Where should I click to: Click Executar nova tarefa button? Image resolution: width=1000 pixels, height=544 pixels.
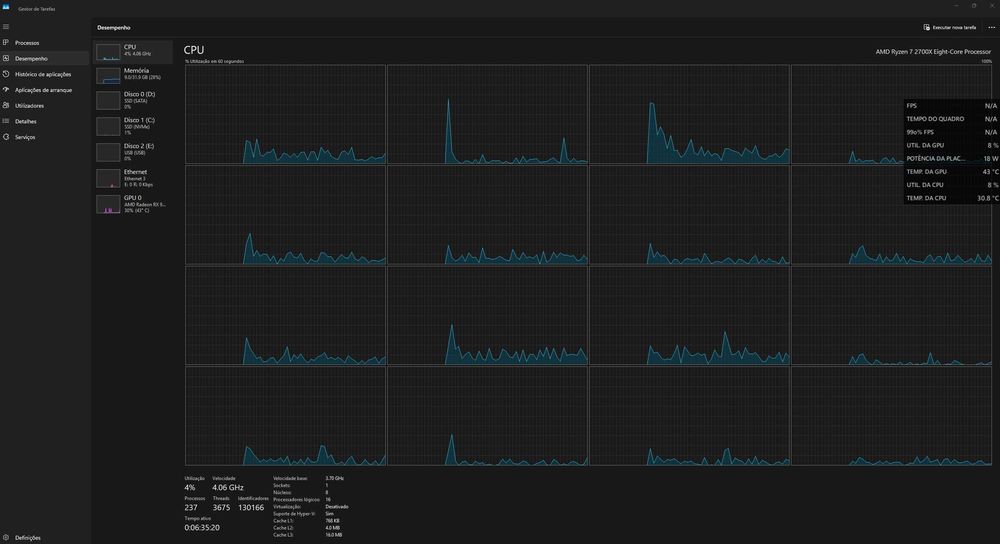click(950, 27)
